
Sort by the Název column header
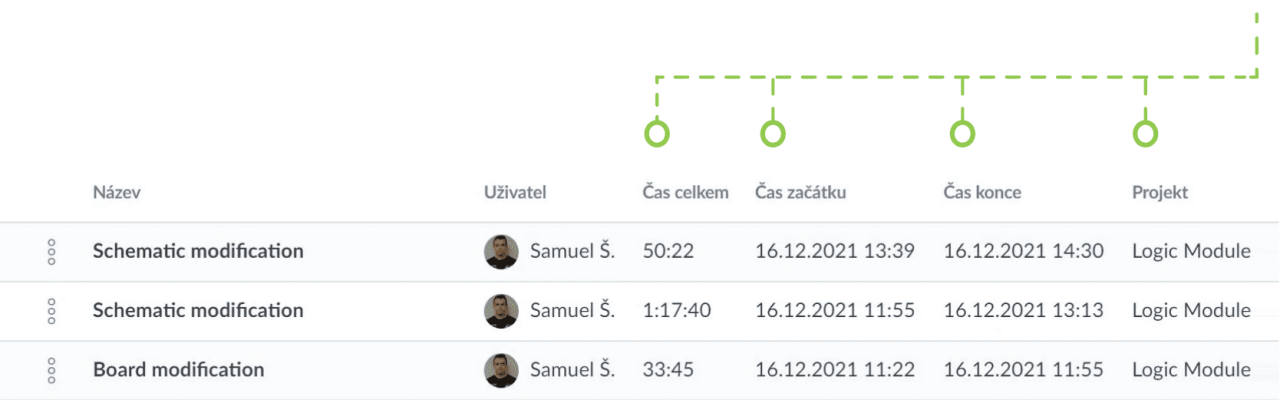click(x=116, y=193)
